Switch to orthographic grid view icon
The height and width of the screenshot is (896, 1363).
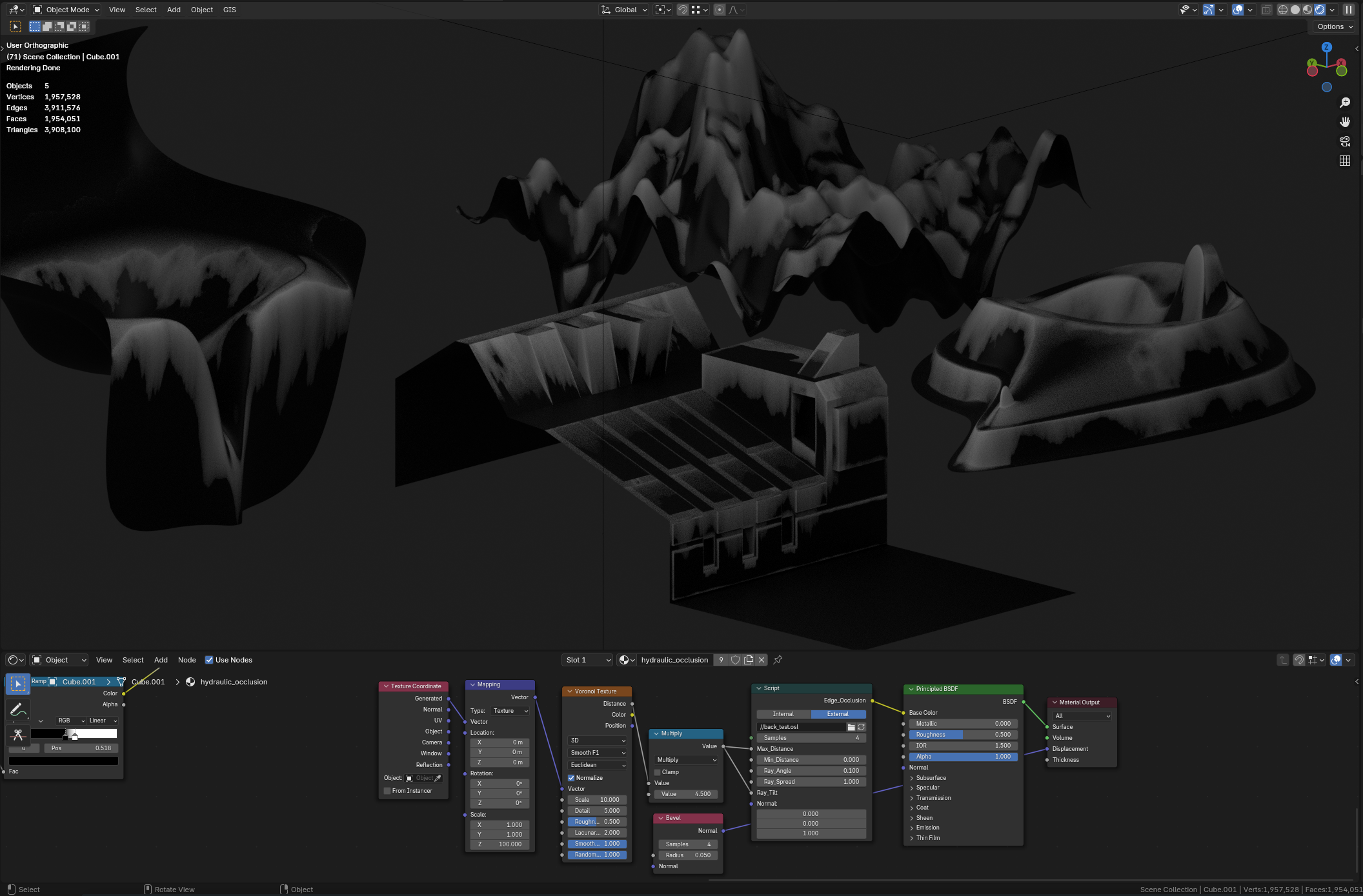click(x=1345, y=161)
